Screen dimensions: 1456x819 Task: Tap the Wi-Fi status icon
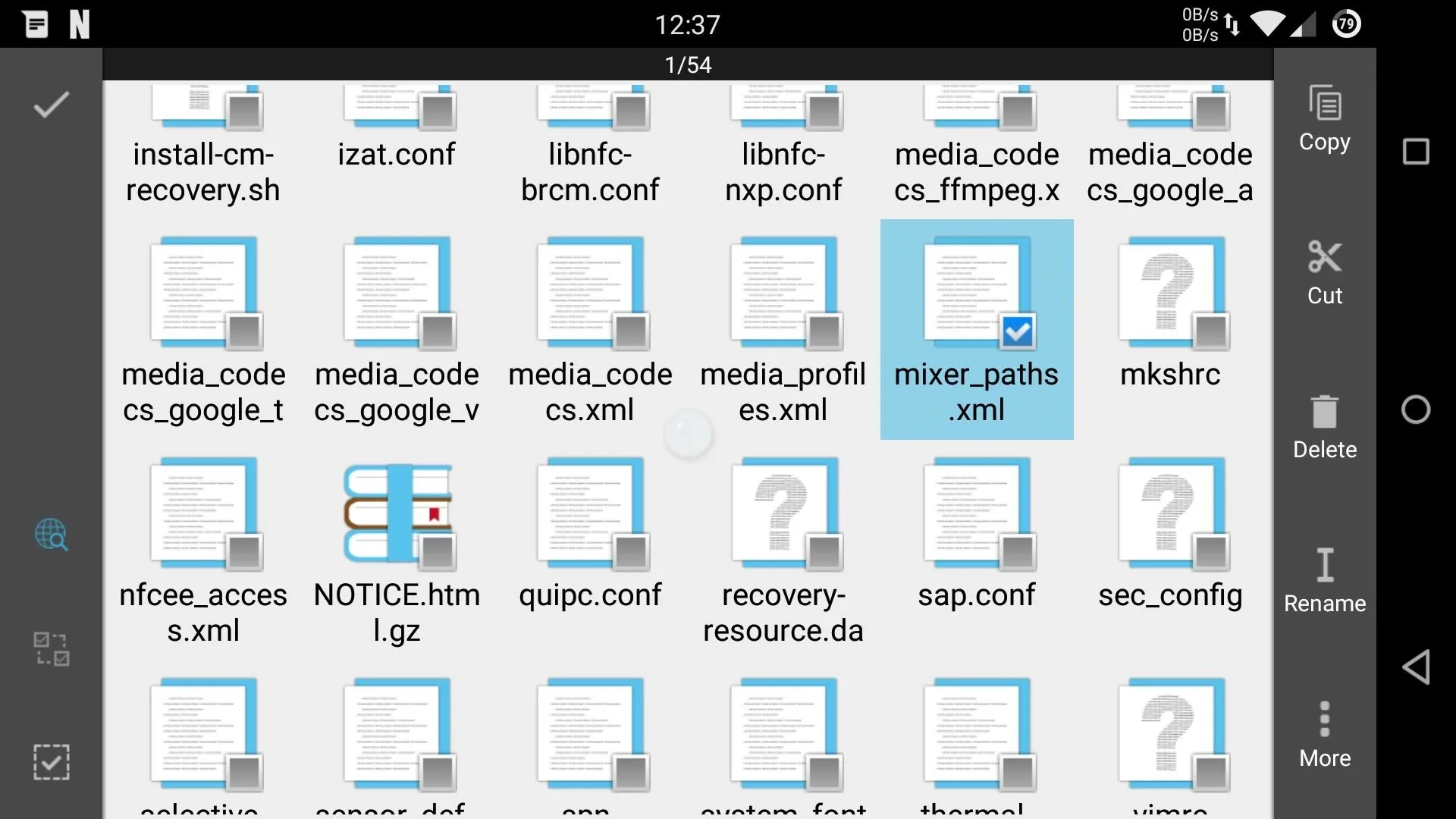(1267, 24)
